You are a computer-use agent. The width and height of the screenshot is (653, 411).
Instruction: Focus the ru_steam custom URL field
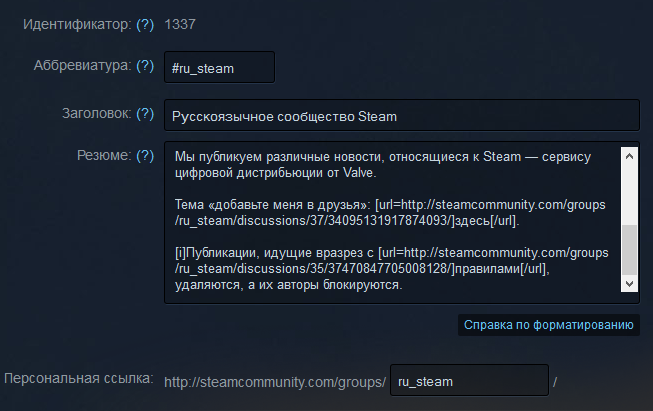point(469,380)
